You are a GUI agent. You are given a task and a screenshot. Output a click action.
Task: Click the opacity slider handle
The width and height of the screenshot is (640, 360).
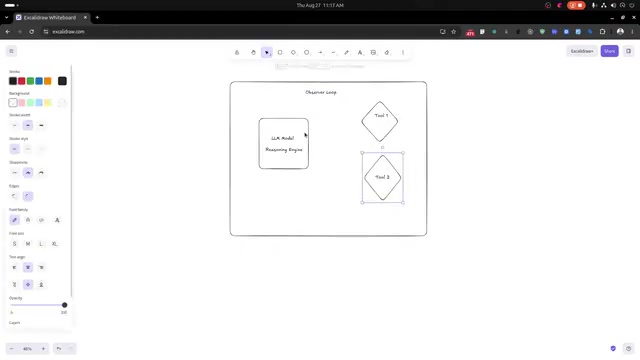click(64, 305)
